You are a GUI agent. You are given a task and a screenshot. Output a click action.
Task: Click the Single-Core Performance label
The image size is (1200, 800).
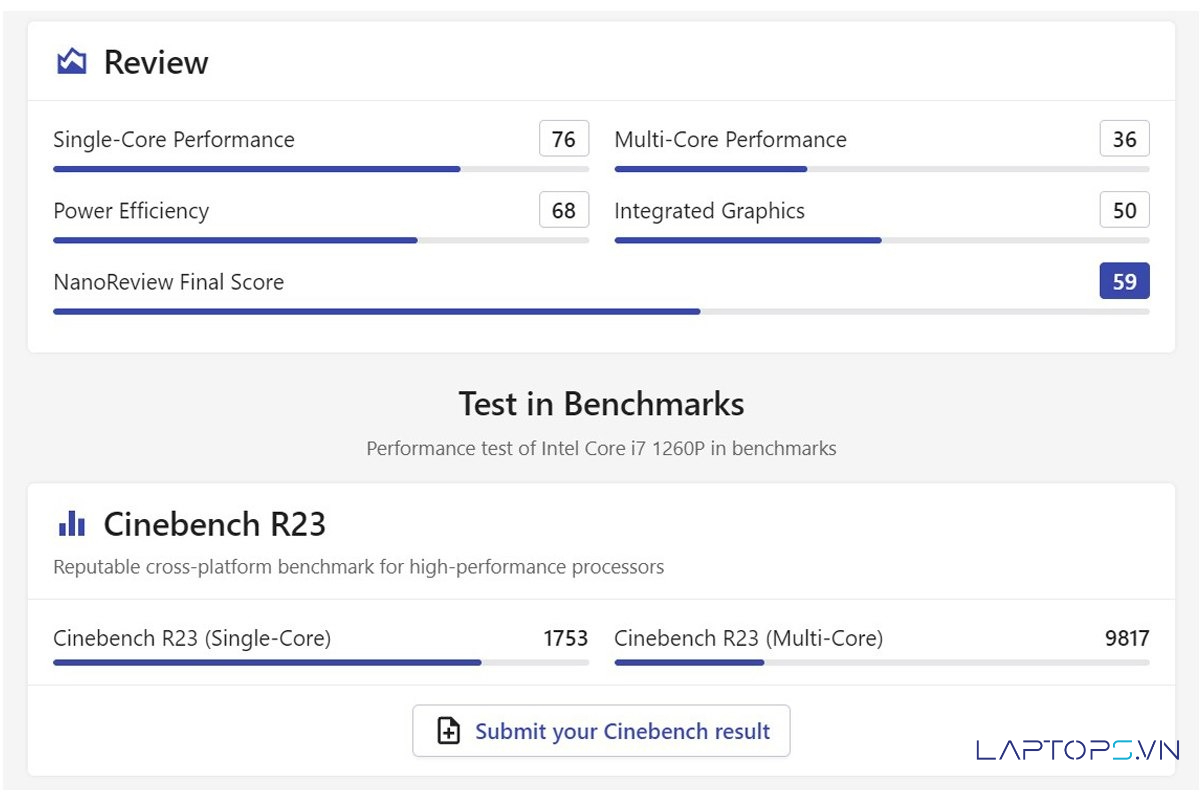click(174, 139)
